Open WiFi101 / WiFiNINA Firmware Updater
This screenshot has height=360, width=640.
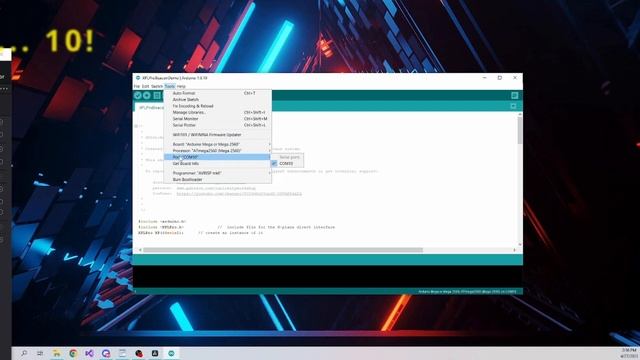tap(217, 135)
